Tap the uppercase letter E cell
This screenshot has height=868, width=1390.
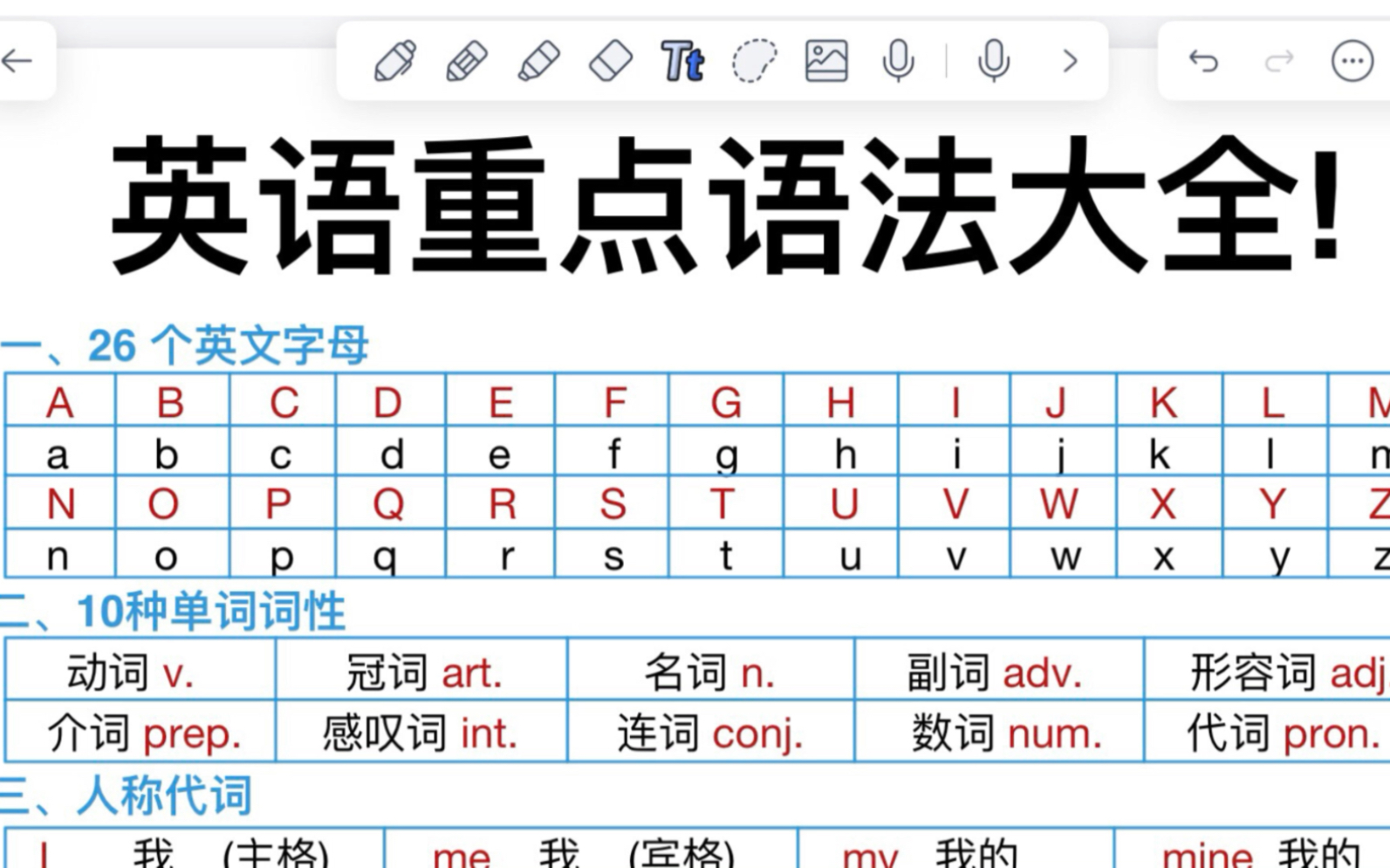point(500,400)
